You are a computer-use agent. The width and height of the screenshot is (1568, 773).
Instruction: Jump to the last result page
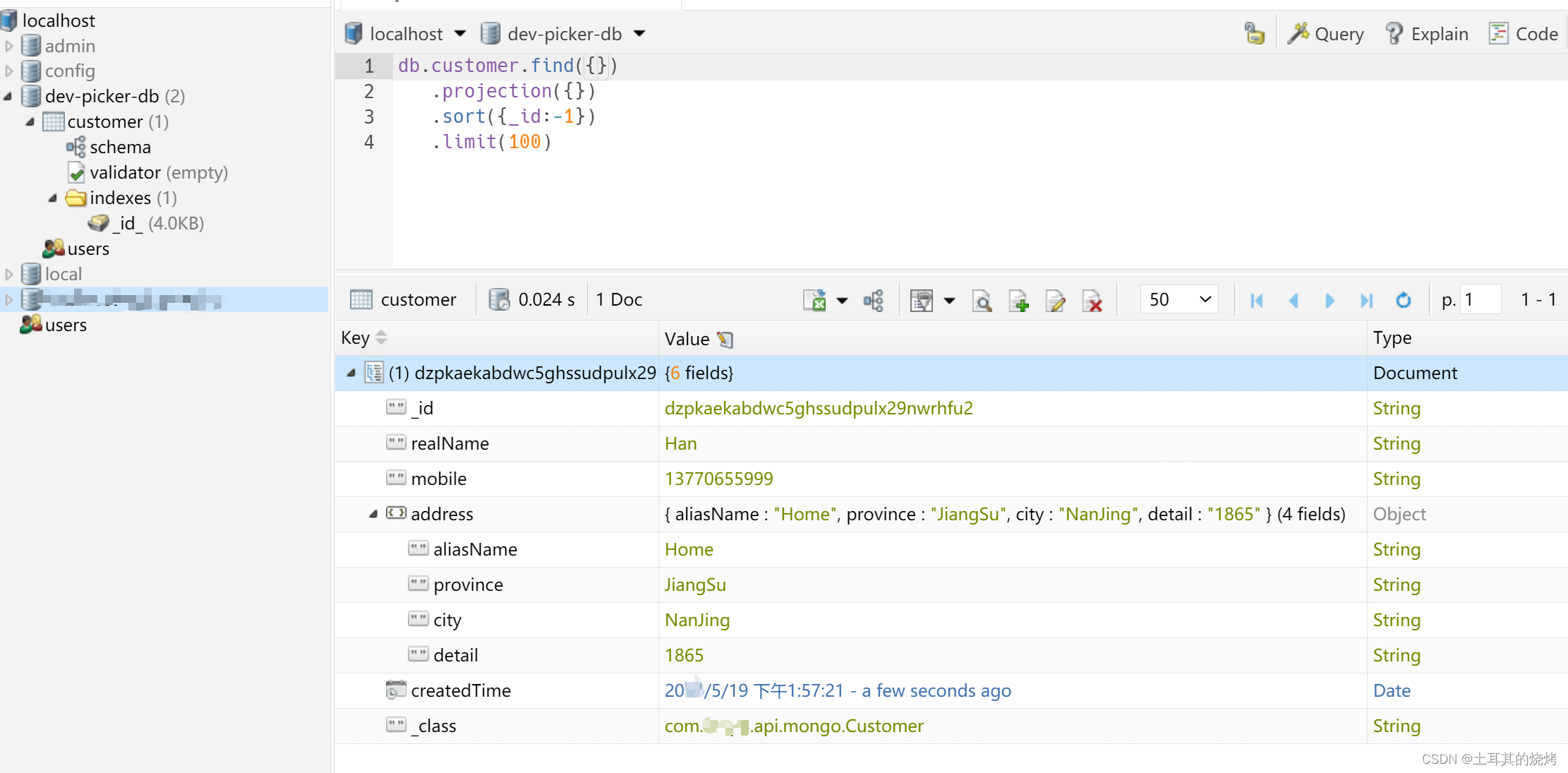coord(1366,300)
